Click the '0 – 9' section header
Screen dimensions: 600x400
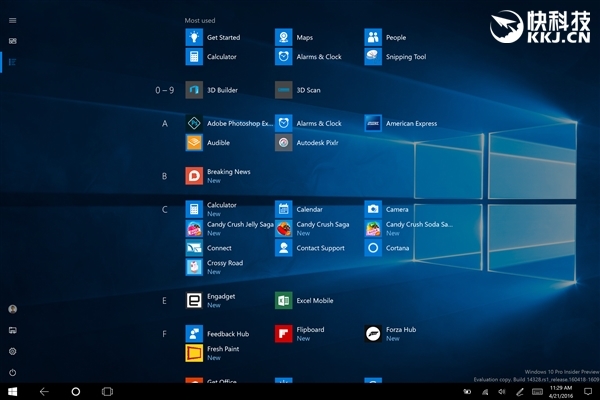(165, 90)
